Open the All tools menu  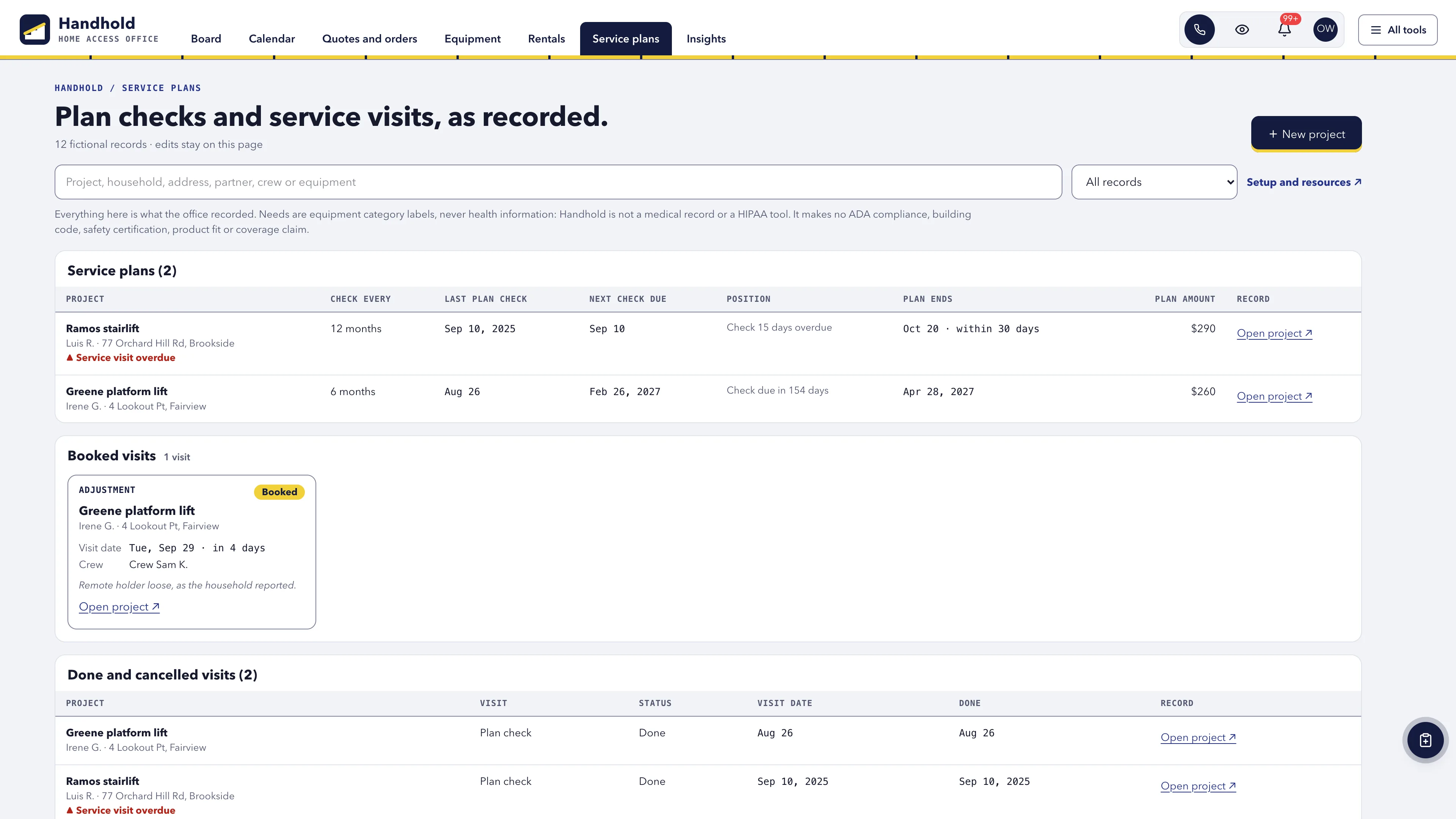(1398, 30)
